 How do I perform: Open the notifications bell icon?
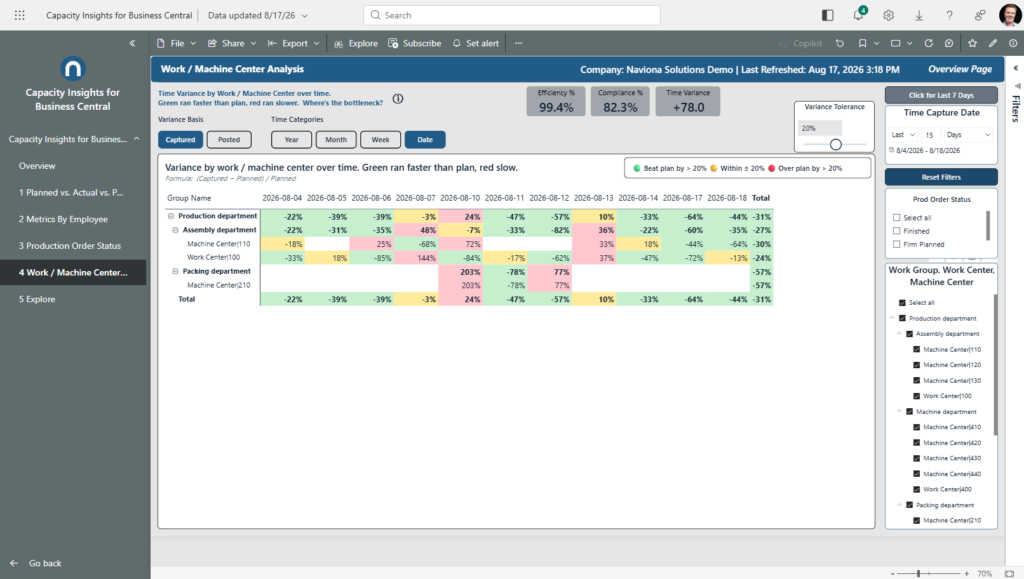pos(858,15)
